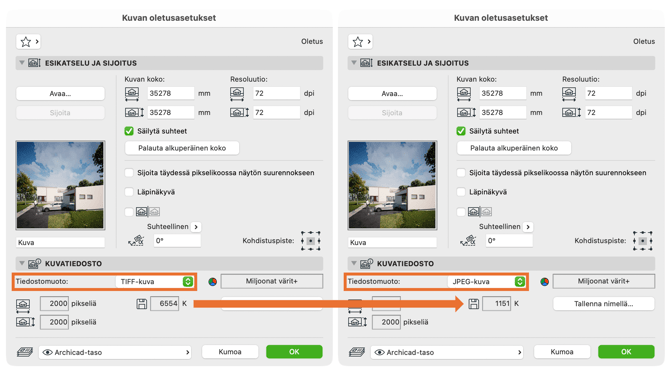This screenshot has width=670, height=371.
Task: Toggle Säilytä suhteet checkbox in right dialog
Action: point(461,131)
